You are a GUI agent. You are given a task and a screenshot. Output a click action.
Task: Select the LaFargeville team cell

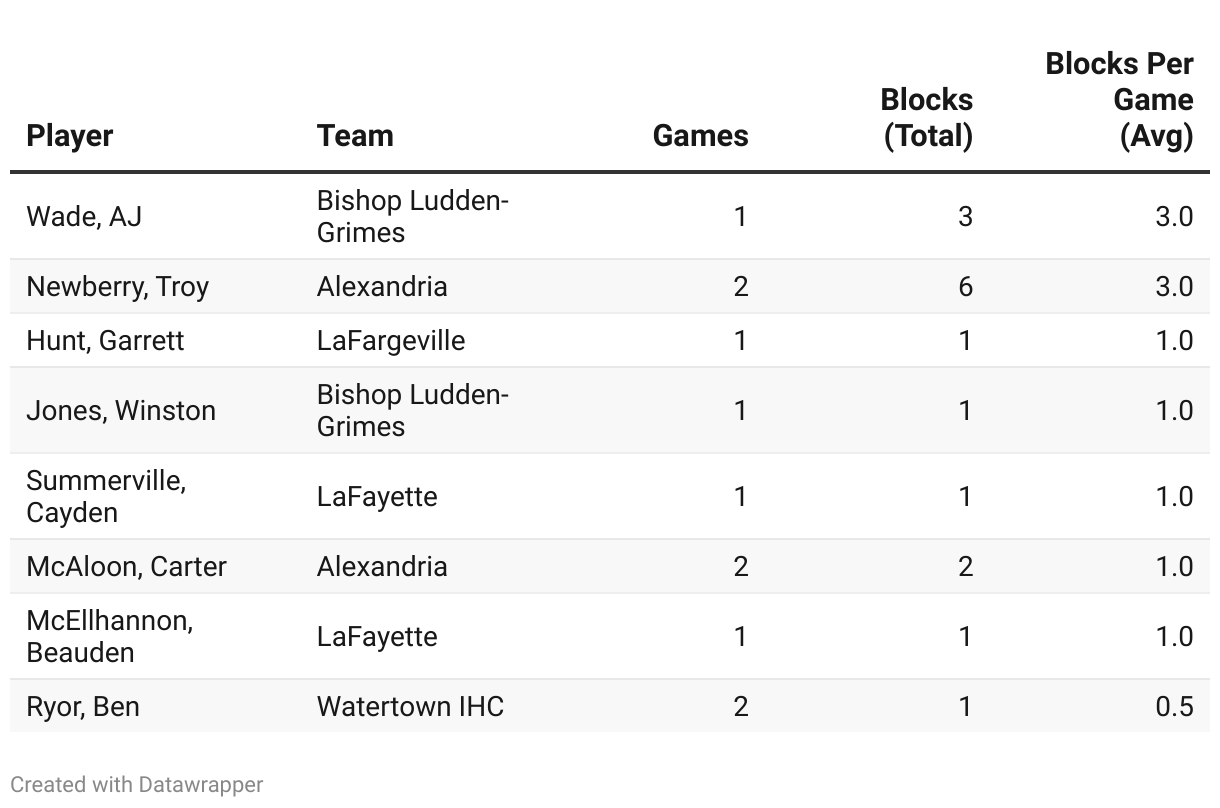tap(391, 341)
